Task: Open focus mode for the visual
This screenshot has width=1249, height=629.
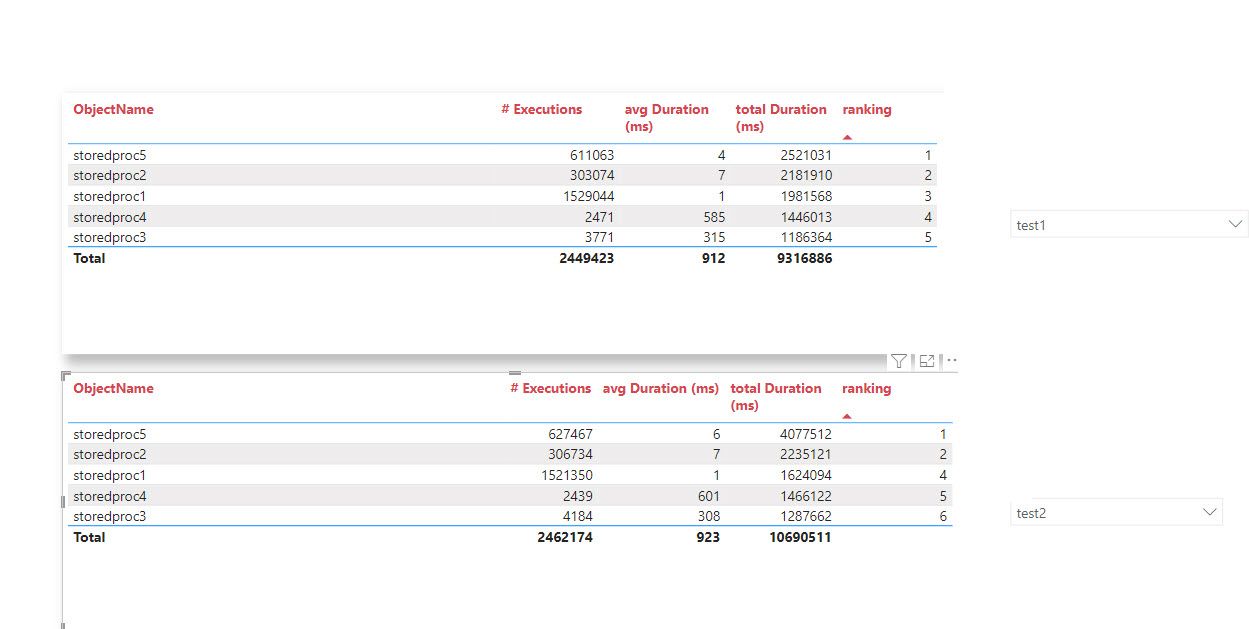Action: click(x=926, y=361)
